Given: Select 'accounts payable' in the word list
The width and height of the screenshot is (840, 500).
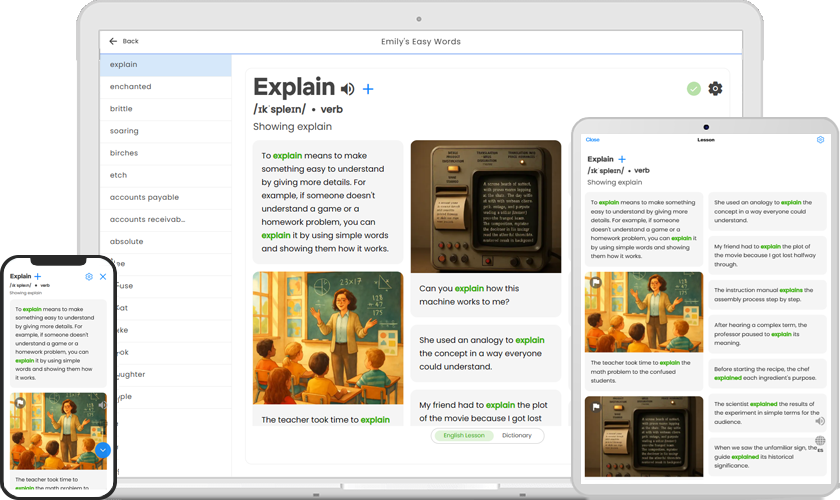Looking at the screenshot, I should coord(166,198).
